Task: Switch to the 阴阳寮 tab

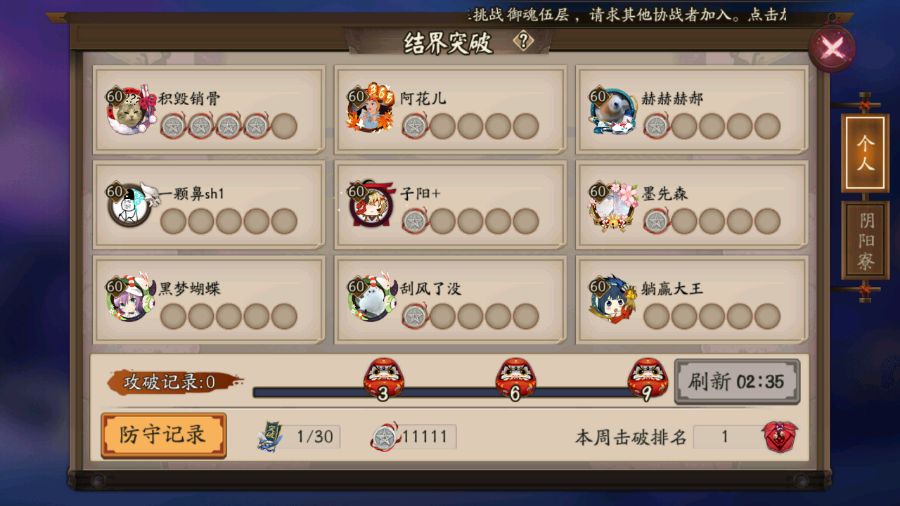Action: [865, 241]
